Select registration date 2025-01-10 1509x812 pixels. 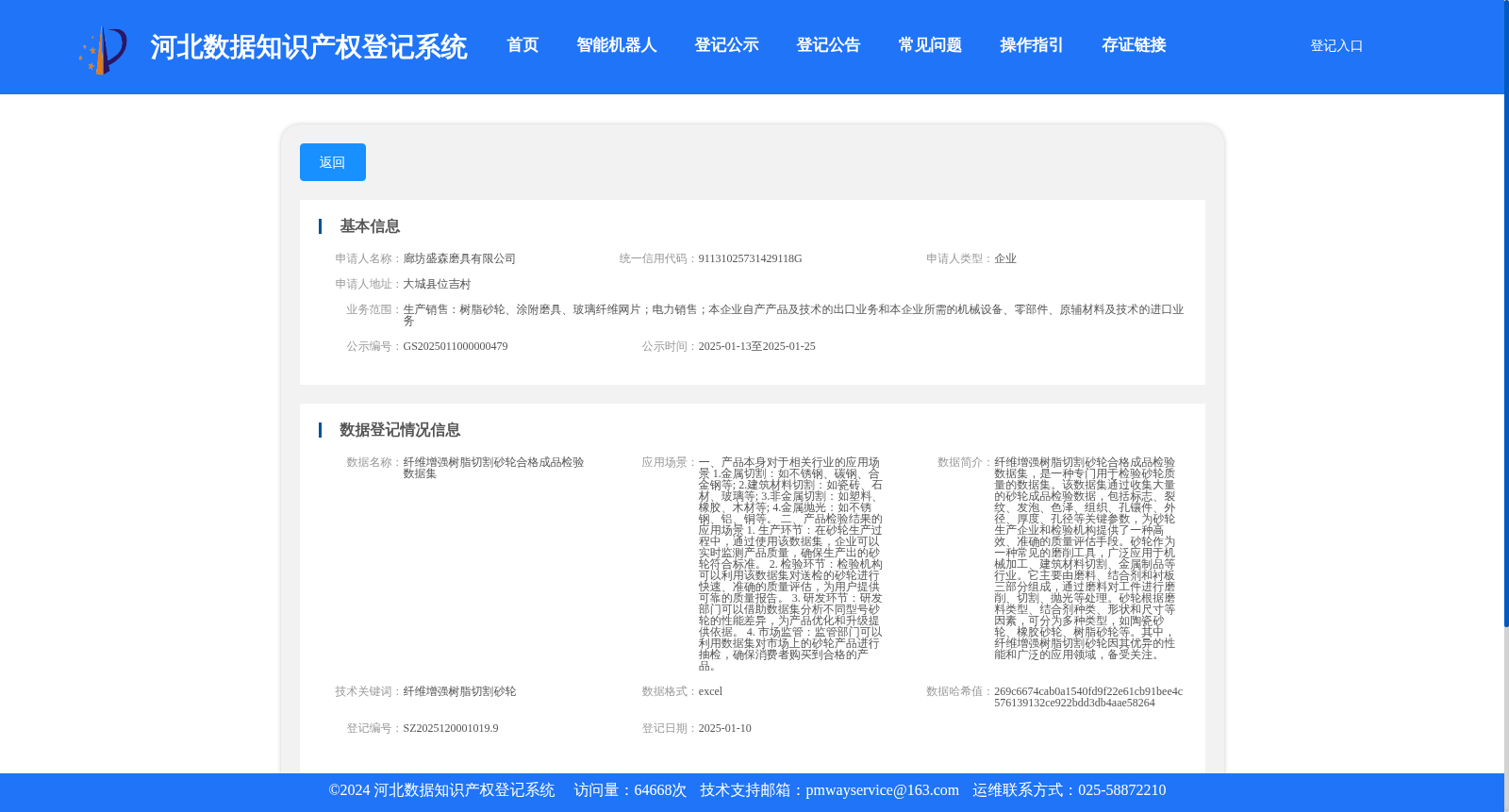click(x=724, y=728)
